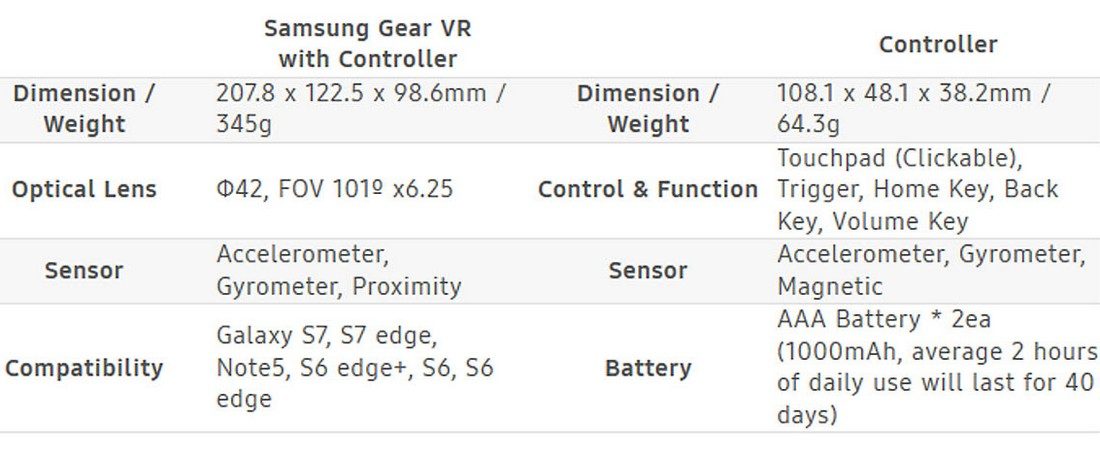This screenshot has width=1100, height=453.
Task: Click the 'Accelerometer, Gyrometer, Magnetic' sensor cell
Action: (930, 270)
